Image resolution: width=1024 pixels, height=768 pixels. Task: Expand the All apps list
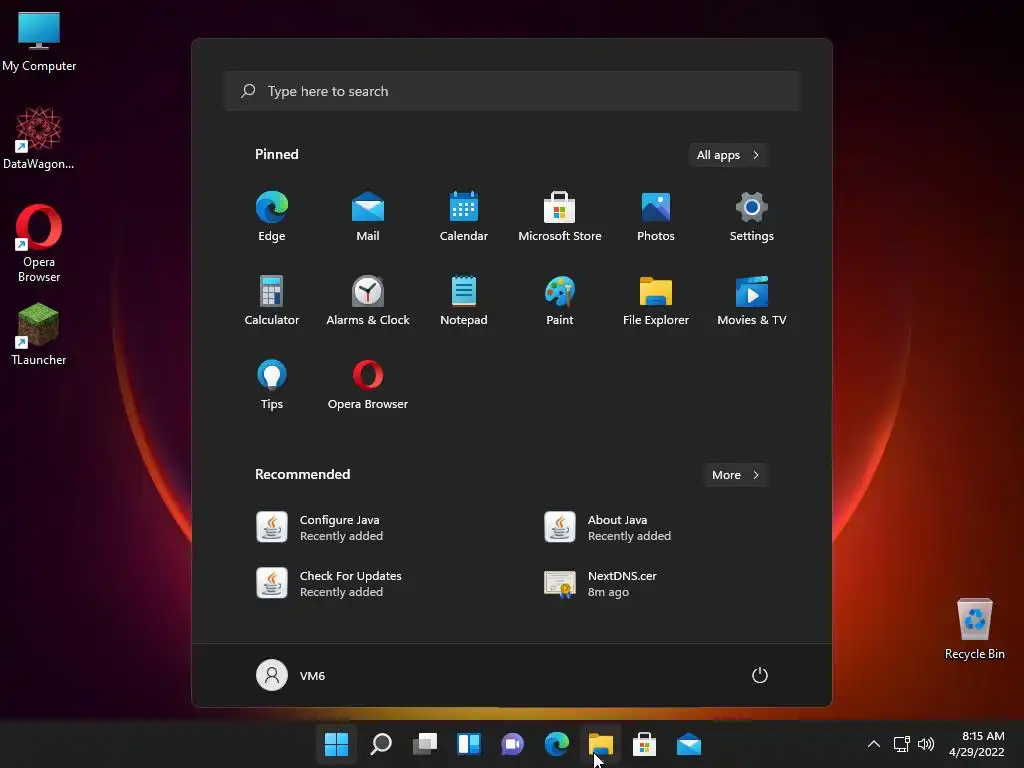[728, 155]
